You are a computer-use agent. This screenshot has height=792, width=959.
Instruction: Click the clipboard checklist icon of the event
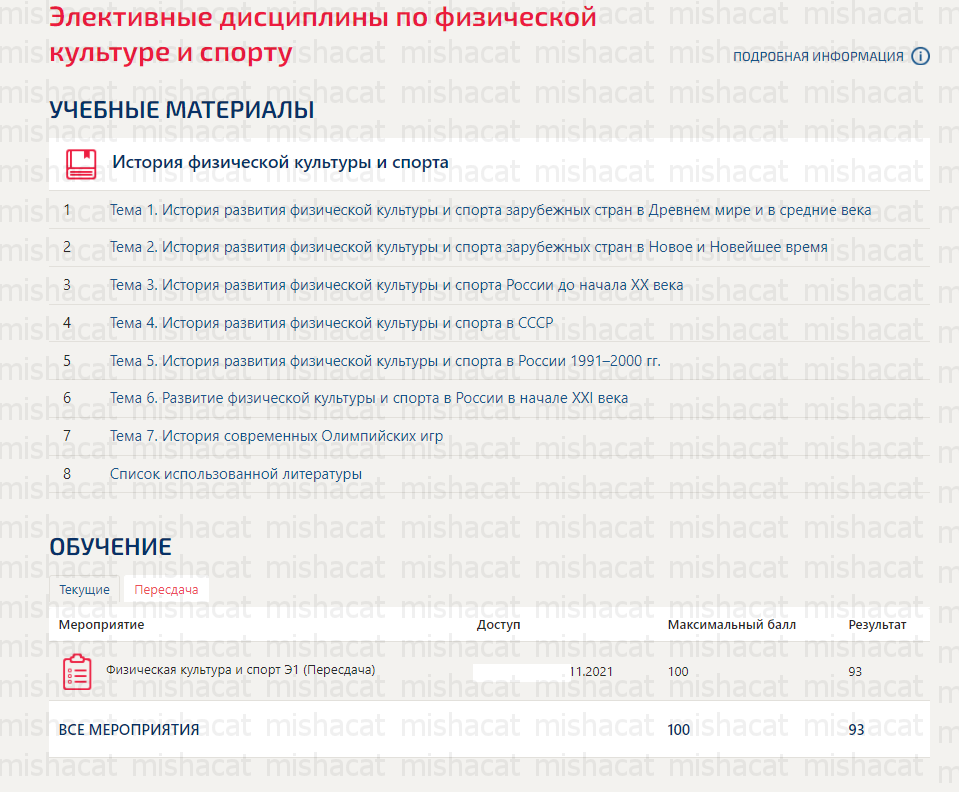tap(78, 672)
